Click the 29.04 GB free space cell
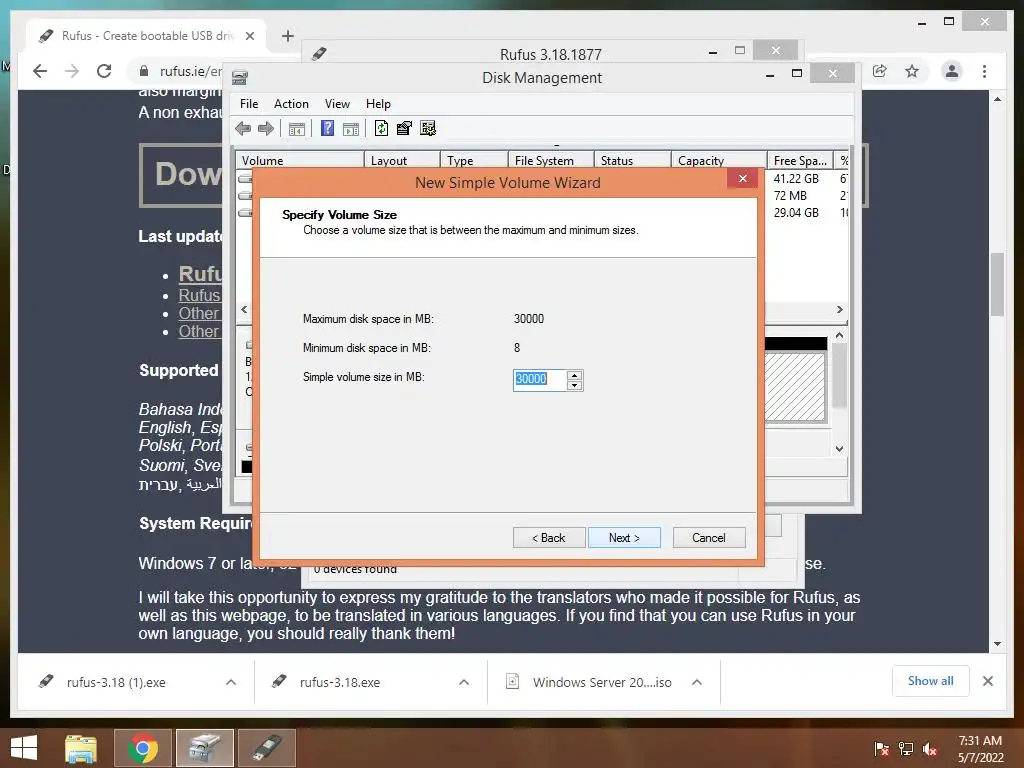The width and height of the screenshot is (1024, 768). point(795,213)
